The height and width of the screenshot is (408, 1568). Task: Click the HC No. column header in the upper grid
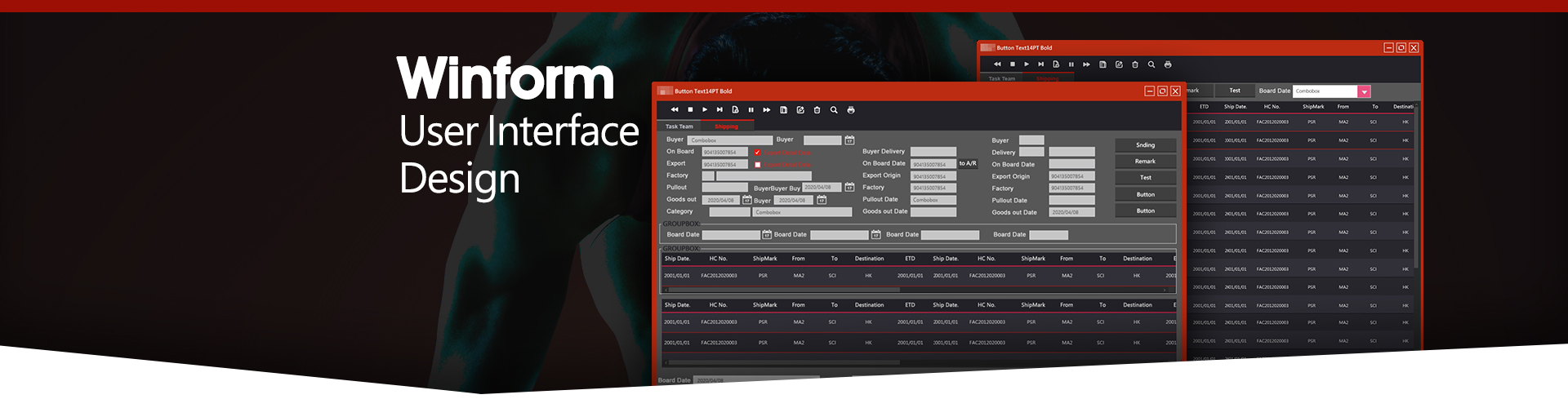tap(718, 259)
